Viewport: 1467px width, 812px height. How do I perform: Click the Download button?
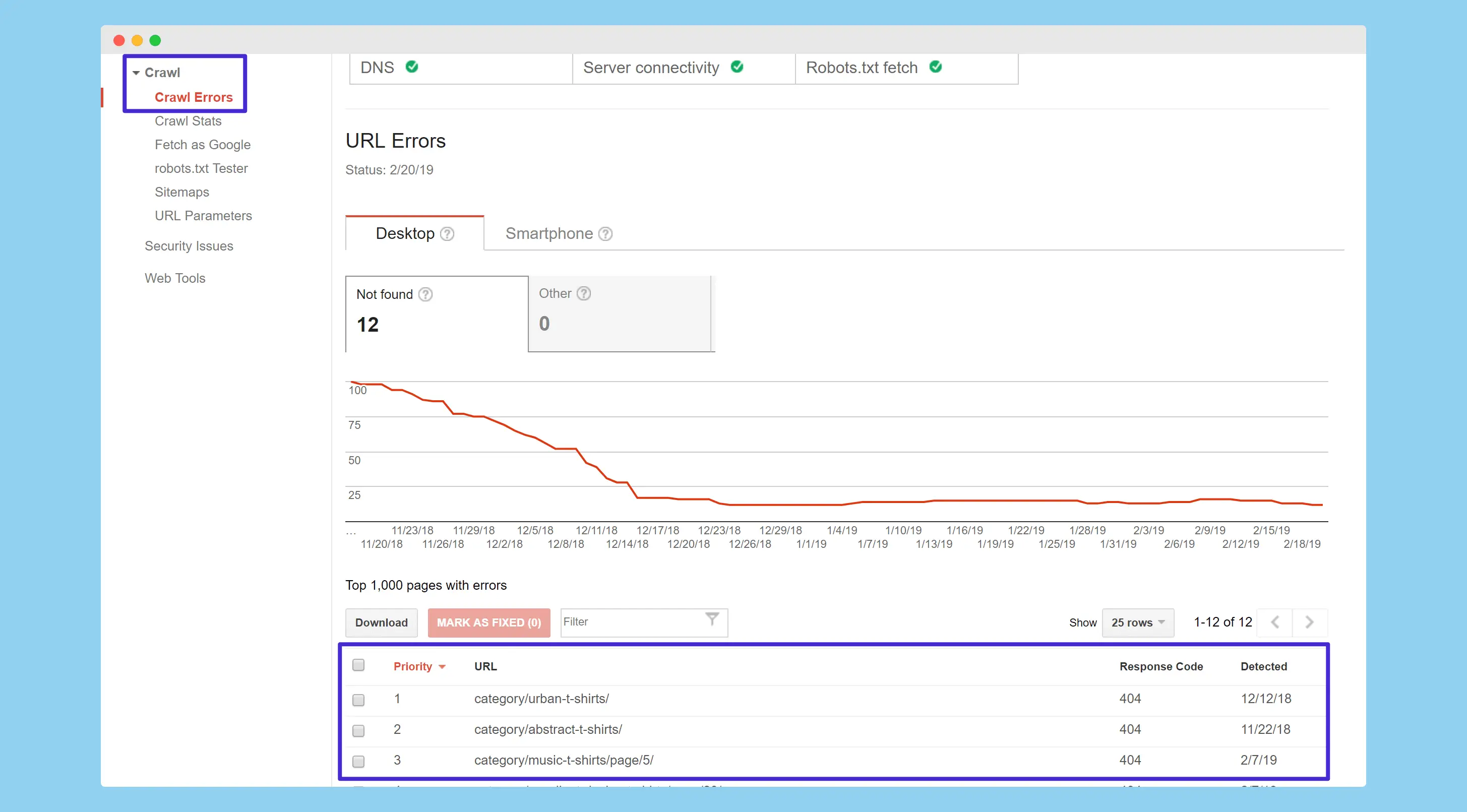coord(381,622)
